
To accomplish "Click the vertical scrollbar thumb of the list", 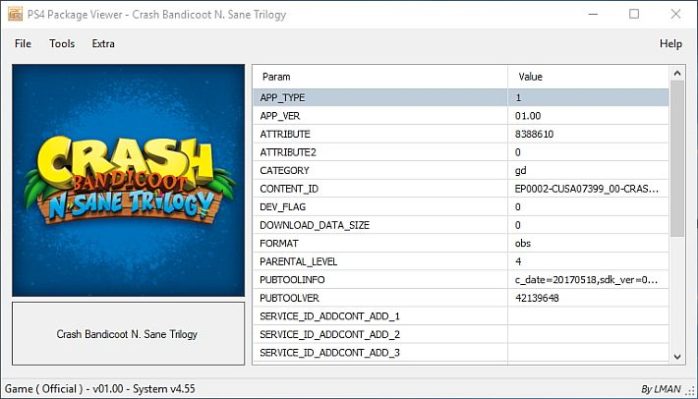I will [677, 159].
